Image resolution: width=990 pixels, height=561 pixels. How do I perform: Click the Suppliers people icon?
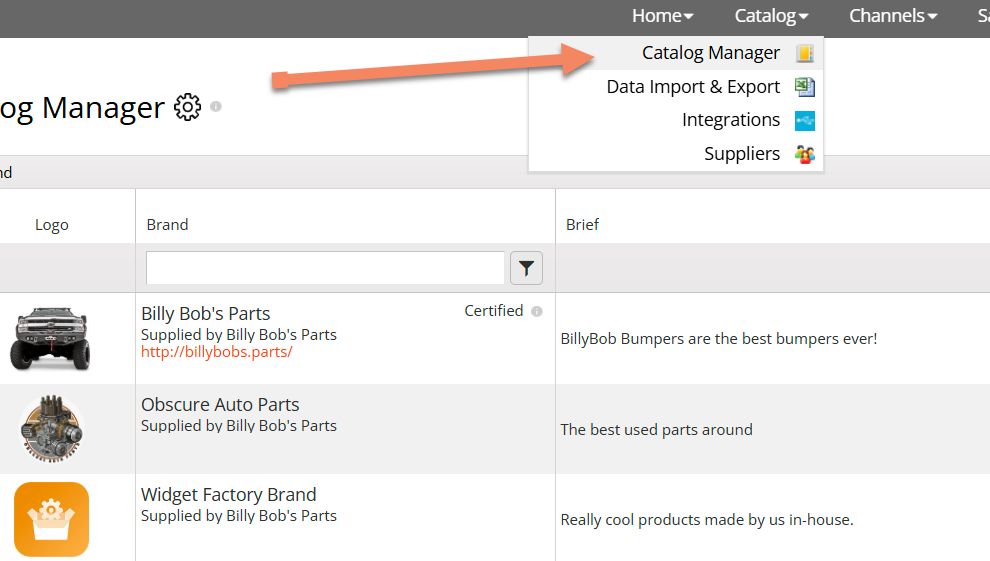805,154
